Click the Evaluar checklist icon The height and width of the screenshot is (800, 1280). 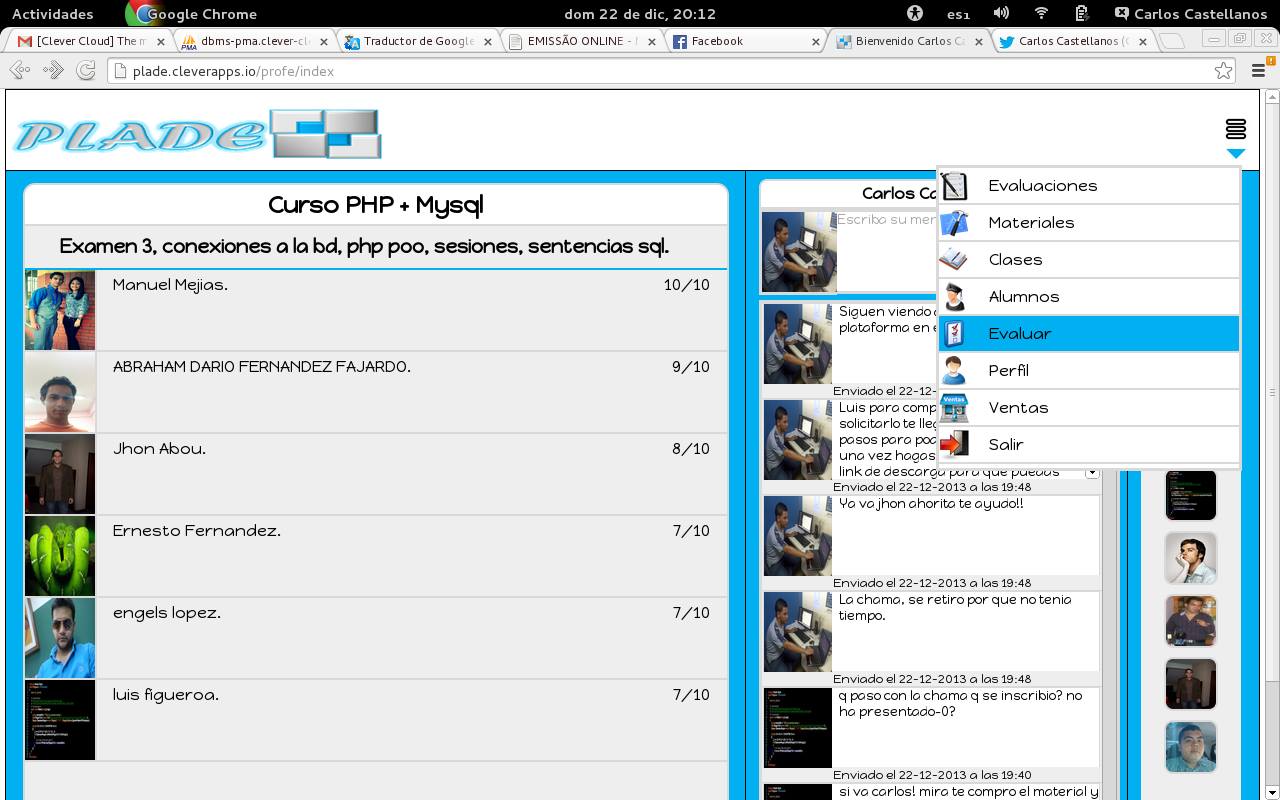pyautogui.click(x=954, y=333)
